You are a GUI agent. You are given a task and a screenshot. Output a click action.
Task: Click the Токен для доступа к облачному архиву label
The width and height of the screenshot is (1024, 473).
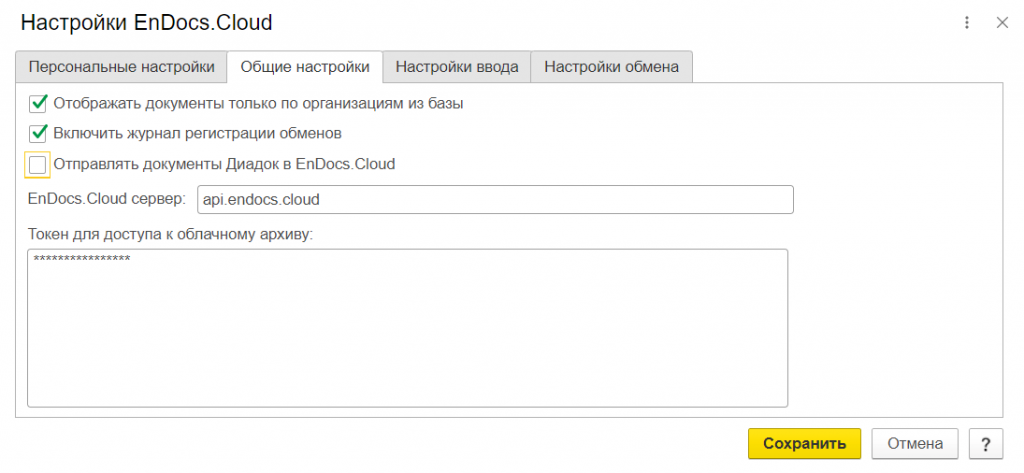coord(170,235)
